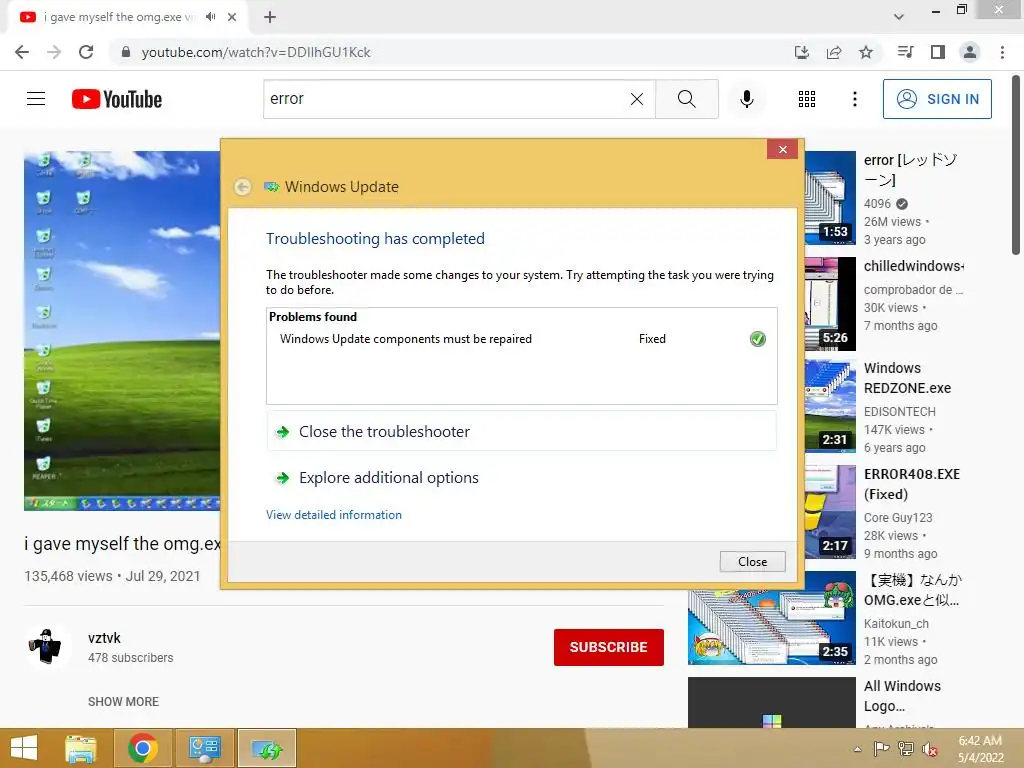This screenshot has height=768, width=1024.
Task: Click the address bar URL
Action: [255, 52]
